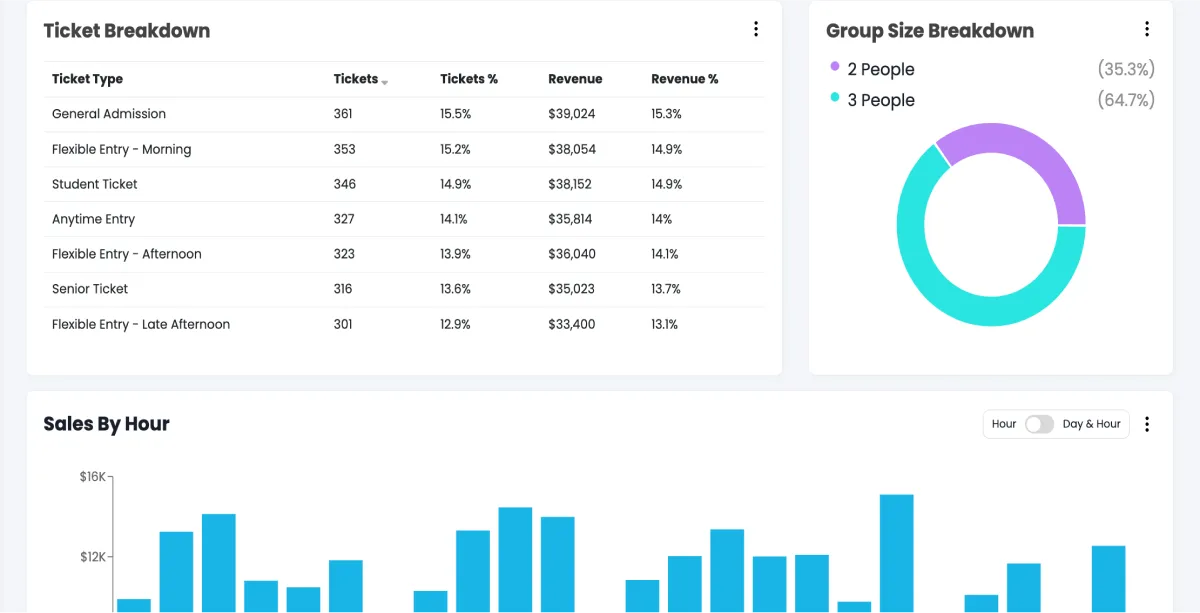The height and width of the screenshot is (613, 1200).
Task: Click the 12.9% tickets percentage
Action: (x=456, y=324)
